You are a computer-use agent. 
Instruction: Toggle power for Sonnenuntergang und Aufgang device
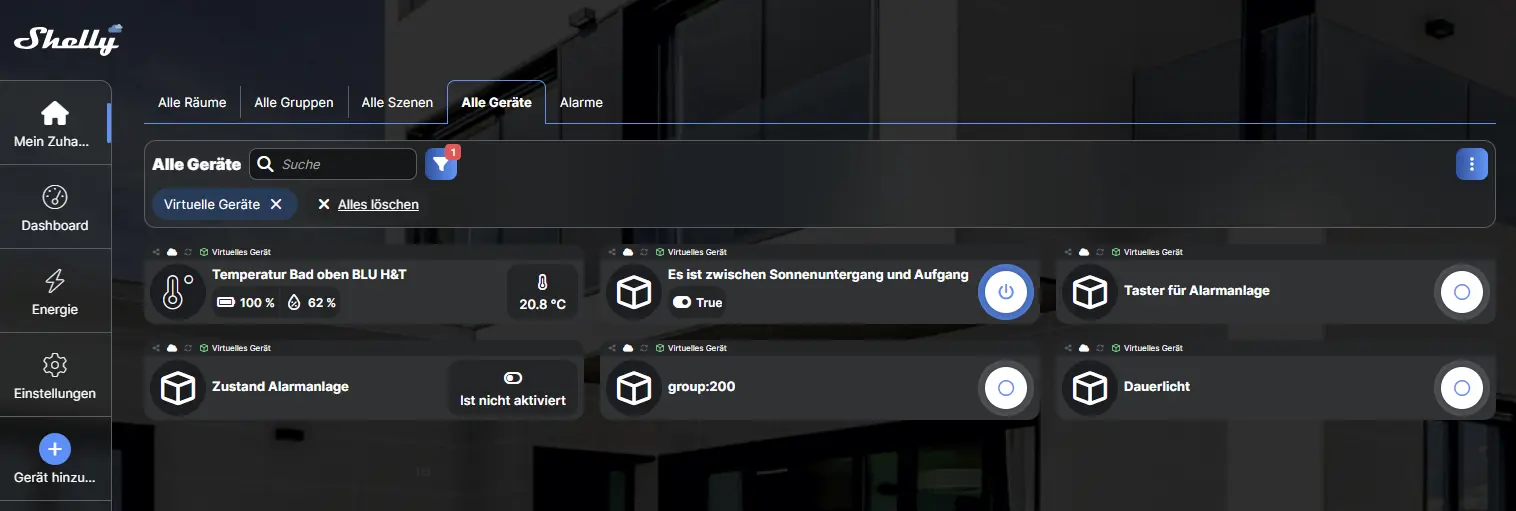click(1006, 292)
